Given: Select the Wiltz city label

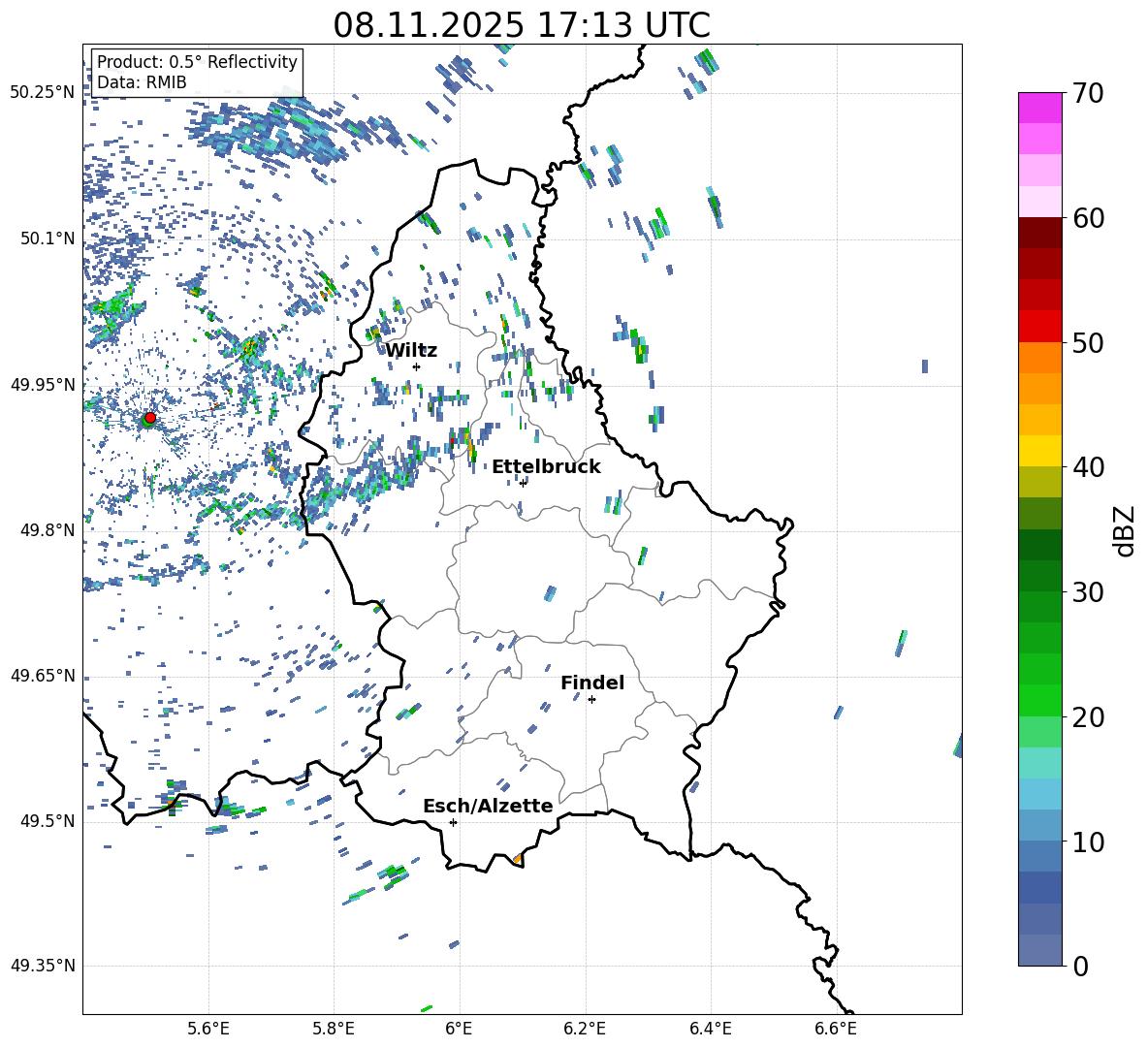Looking at the screenshot, I should [x=411, y=351].
